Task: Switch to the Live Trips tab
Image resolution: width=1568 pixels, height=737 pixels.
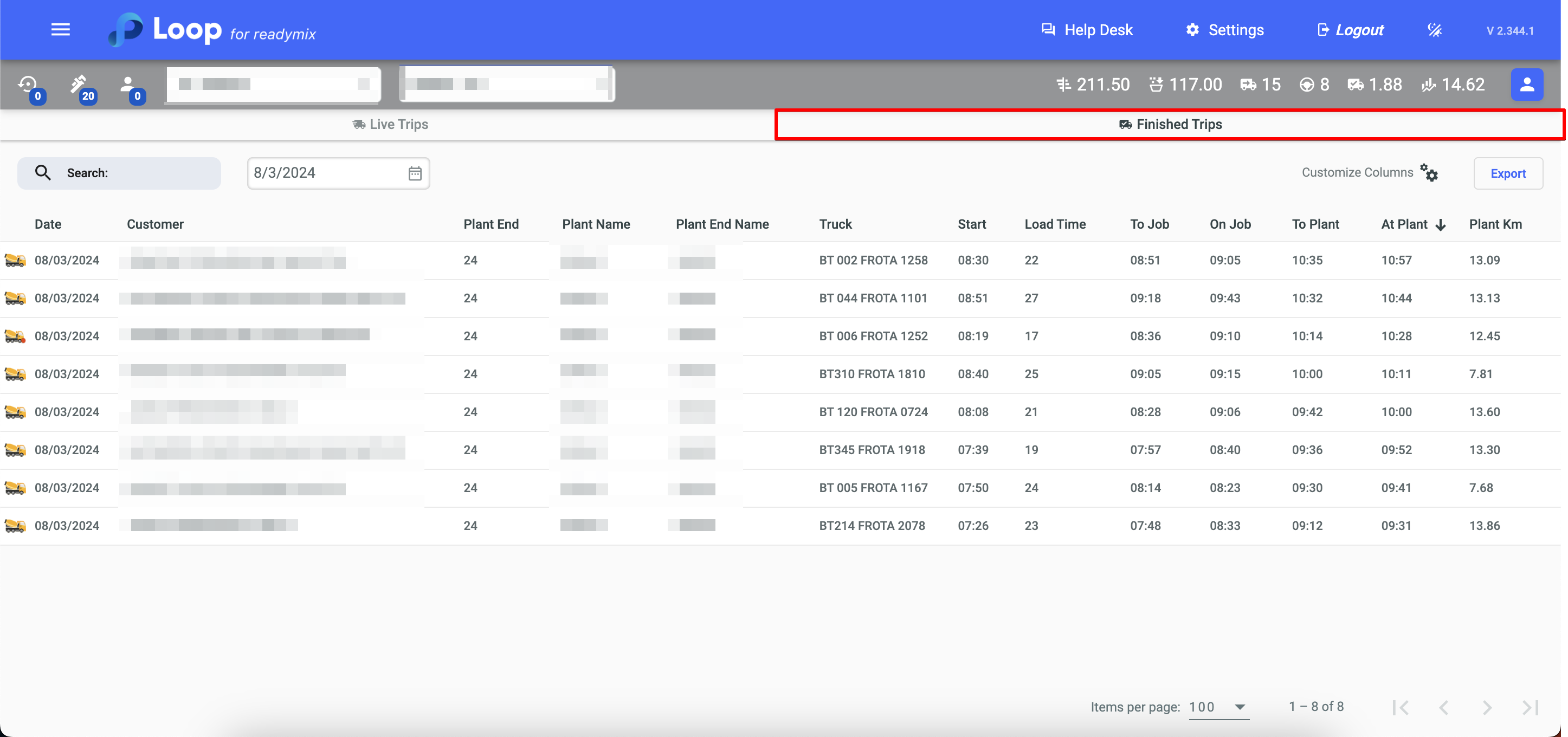Action: click(x=390, y=124)
